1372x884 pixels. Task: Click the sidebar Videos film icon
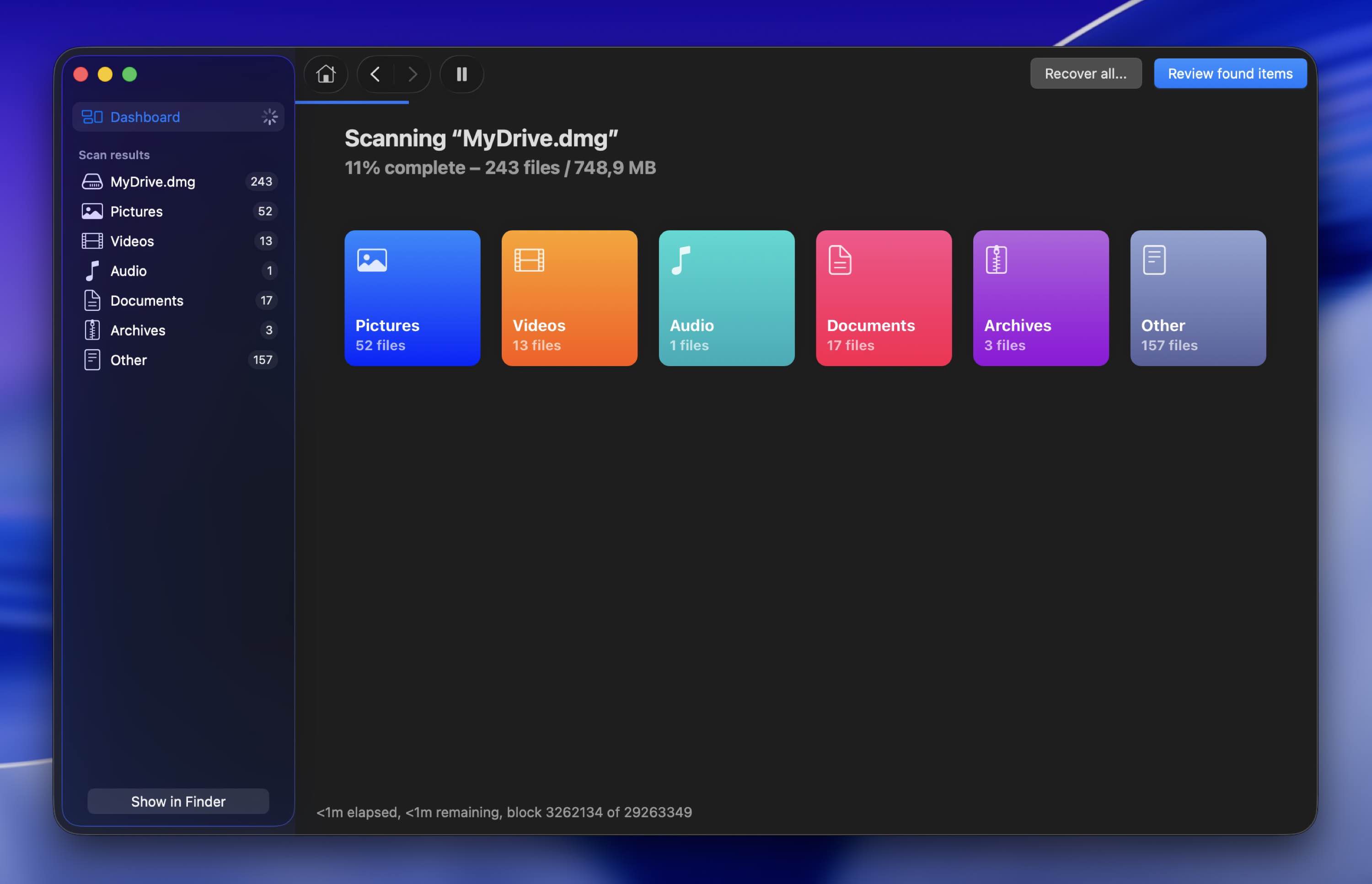click(92, 241)
